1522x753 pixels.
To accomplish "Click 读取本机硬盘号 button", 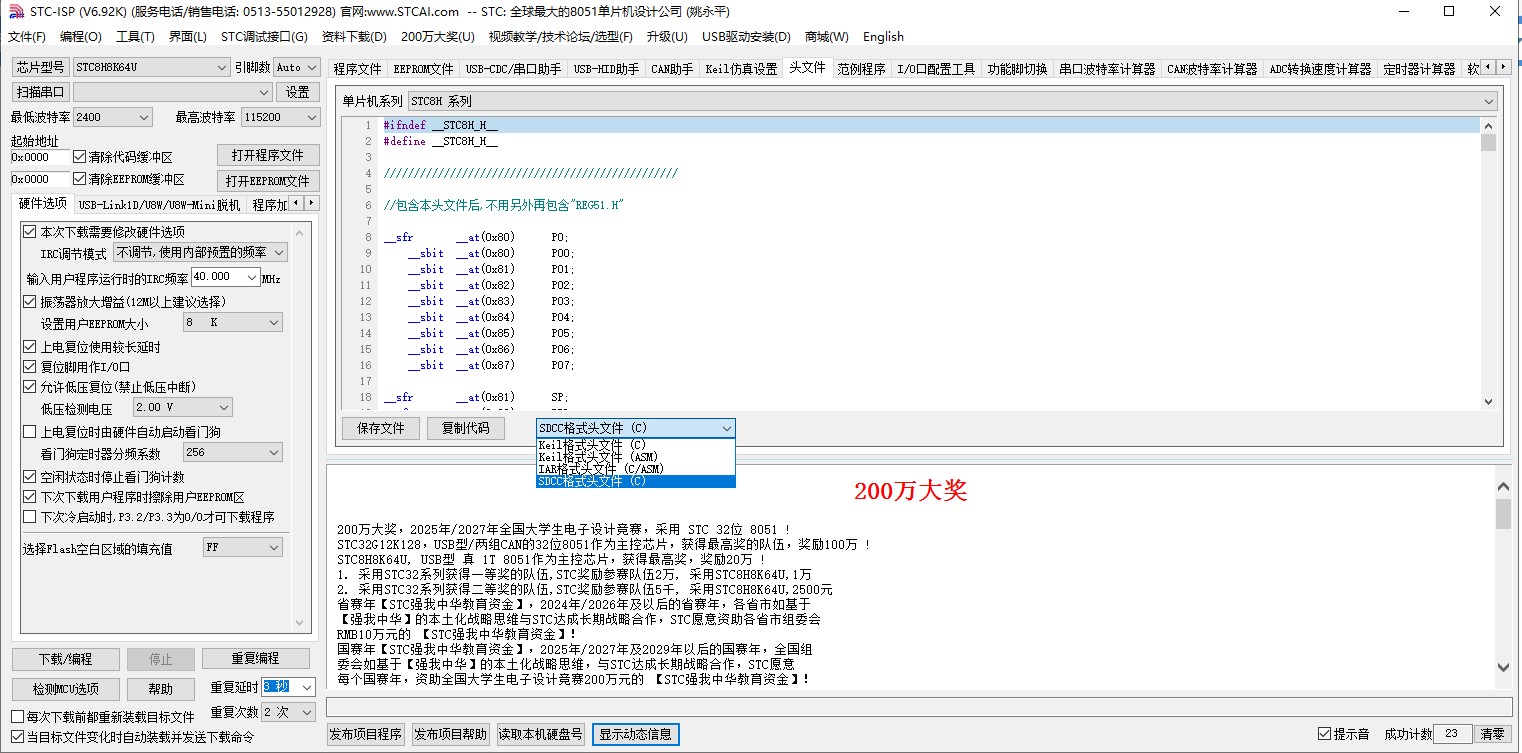I will [541, 734].
